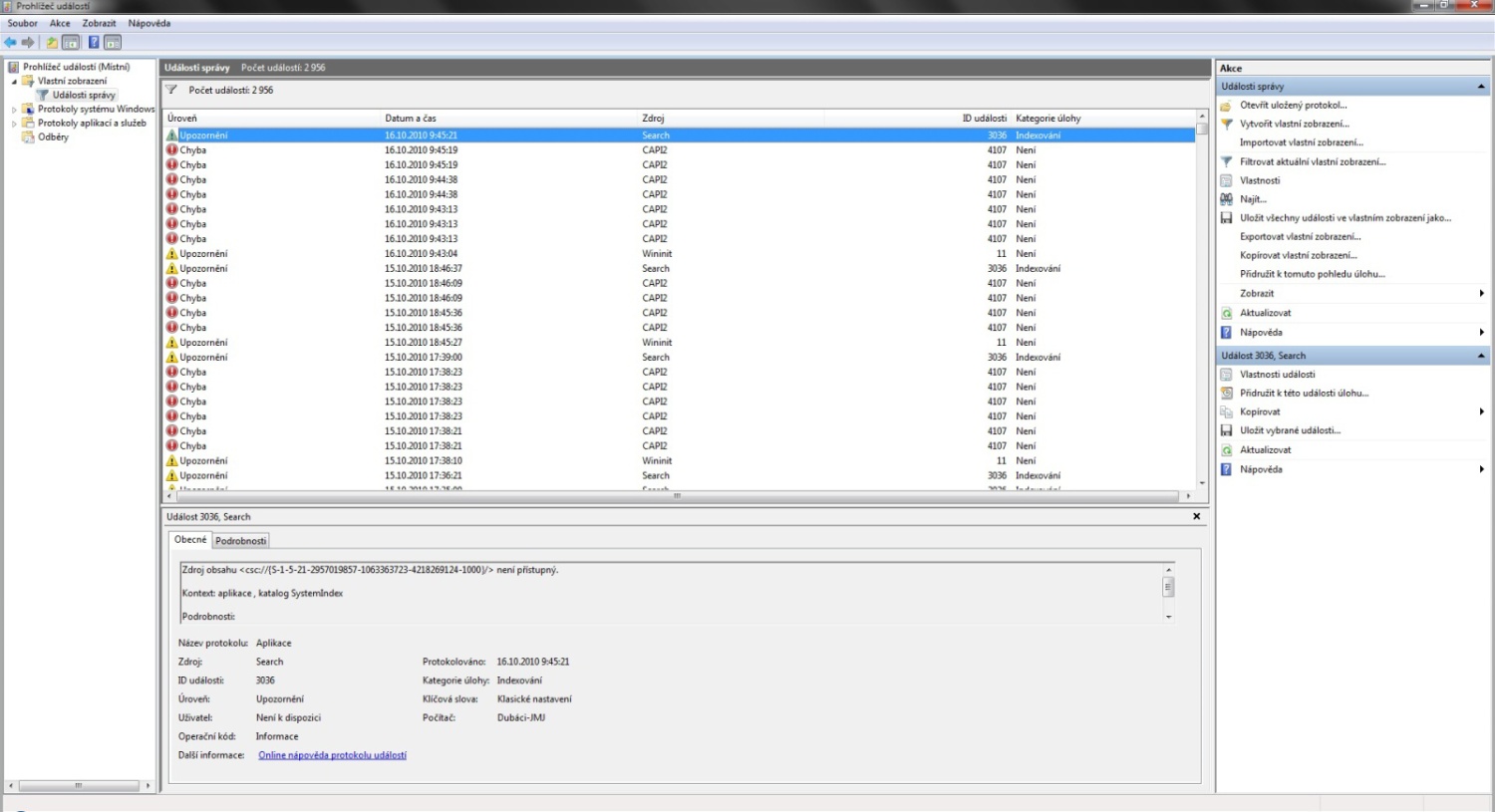Close the Událost 3036 detail pane

point(1197,516)
